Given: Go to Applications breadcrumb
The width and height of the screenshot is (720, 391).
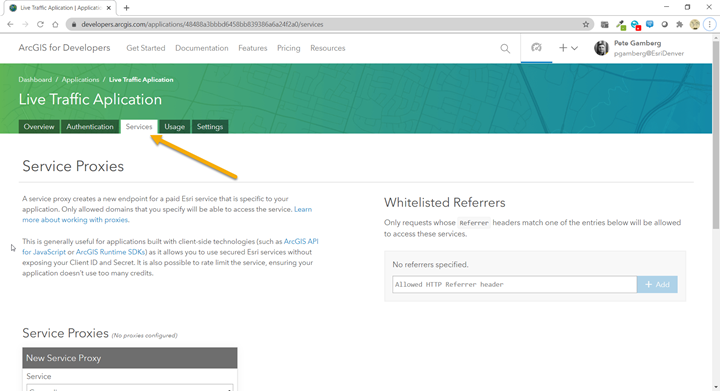Looking at the screenshot, I should point(80,79).
